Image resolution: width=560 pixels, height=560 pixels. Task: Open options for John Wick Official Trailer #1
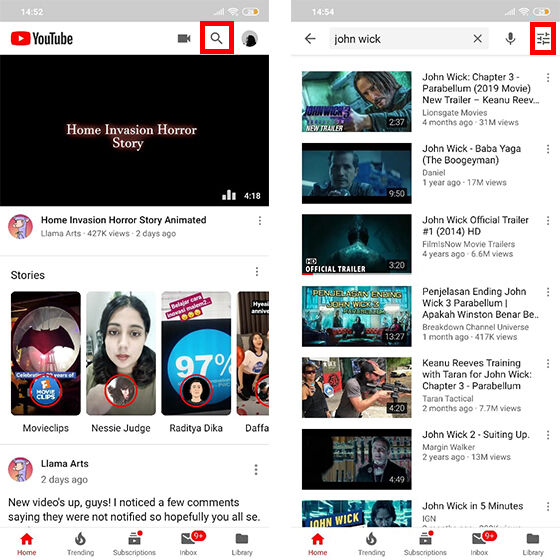pyautogui.click(x=548, y=221)
